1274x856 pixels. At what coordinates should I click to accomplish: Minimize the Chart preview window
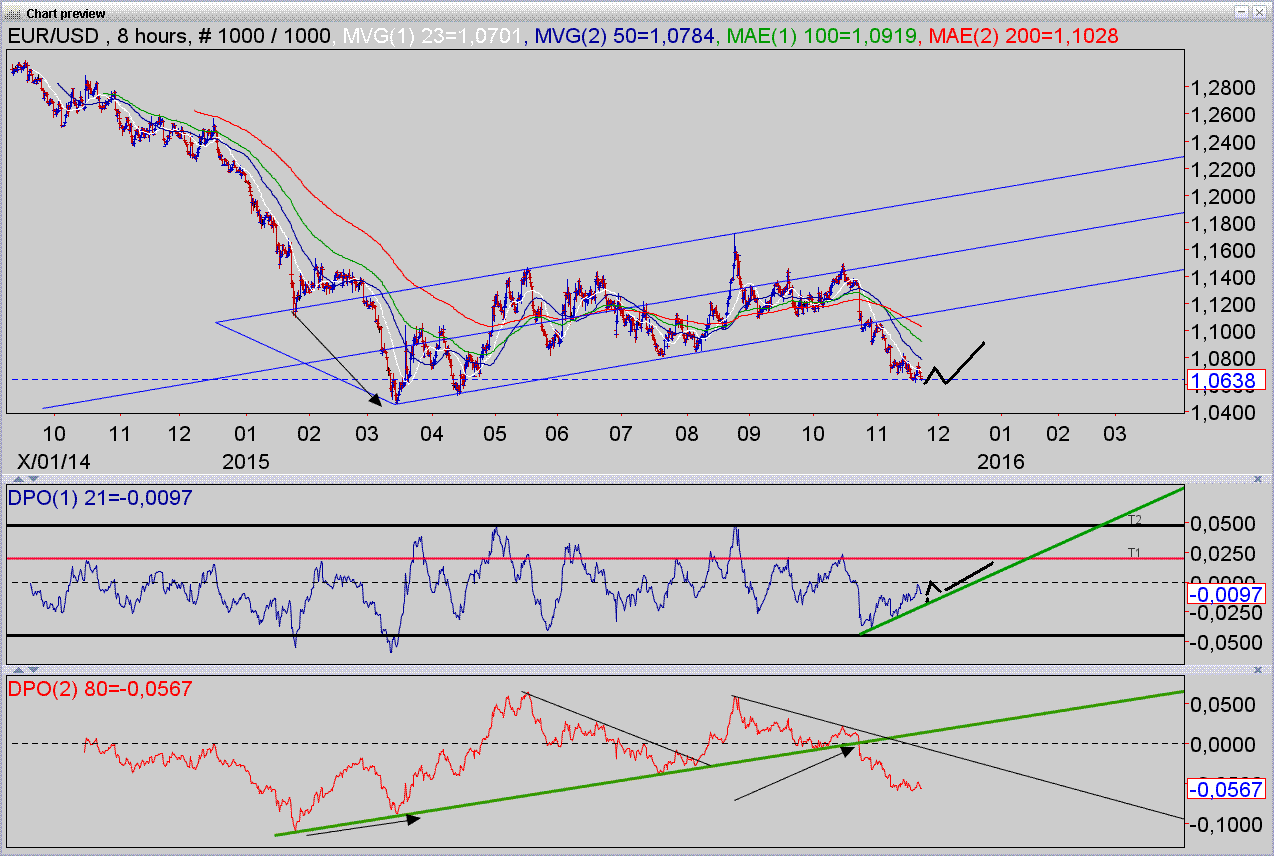pos(1242,12)
